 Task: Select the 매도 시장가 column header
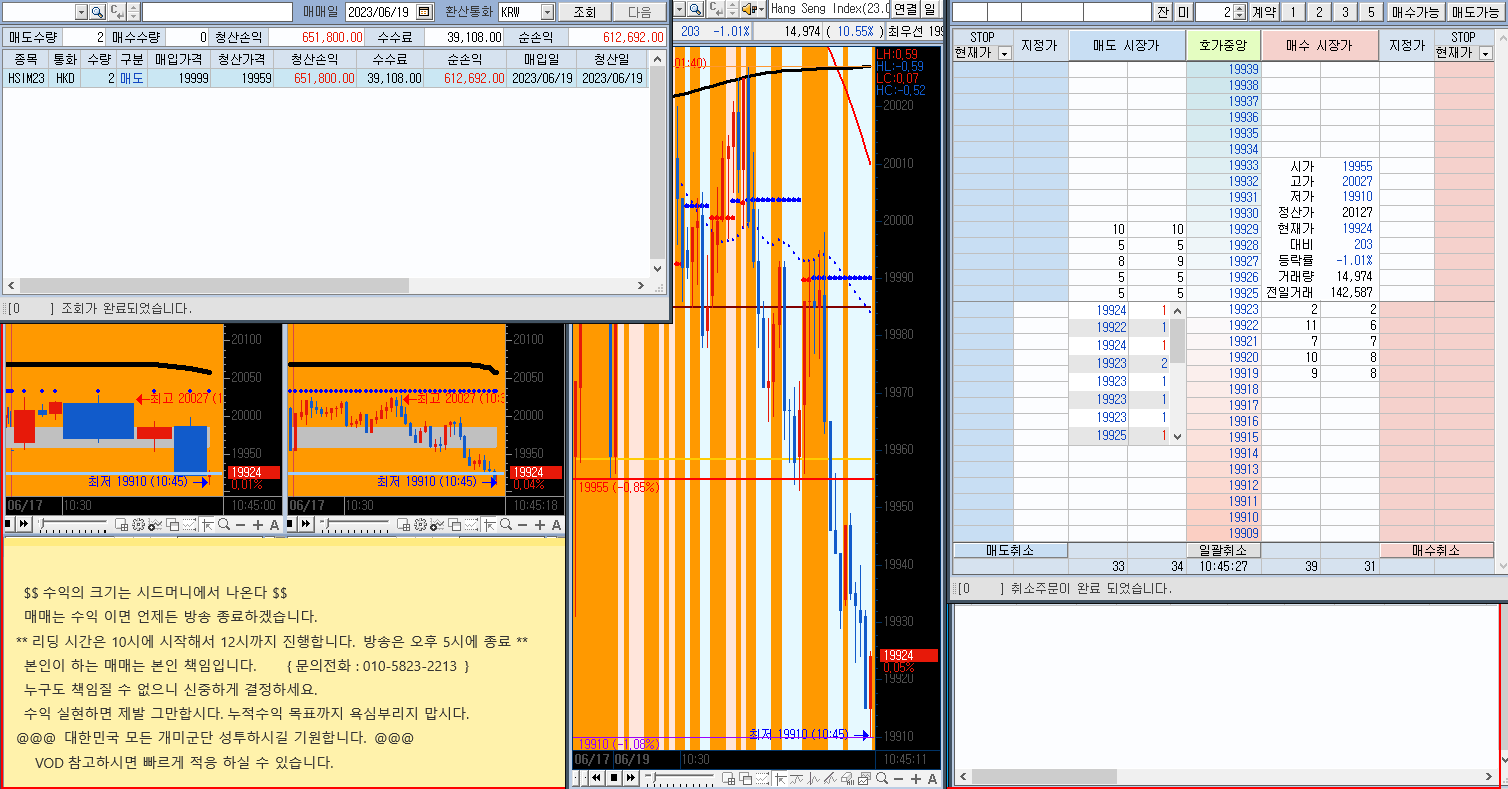(x=1127, y=46)
